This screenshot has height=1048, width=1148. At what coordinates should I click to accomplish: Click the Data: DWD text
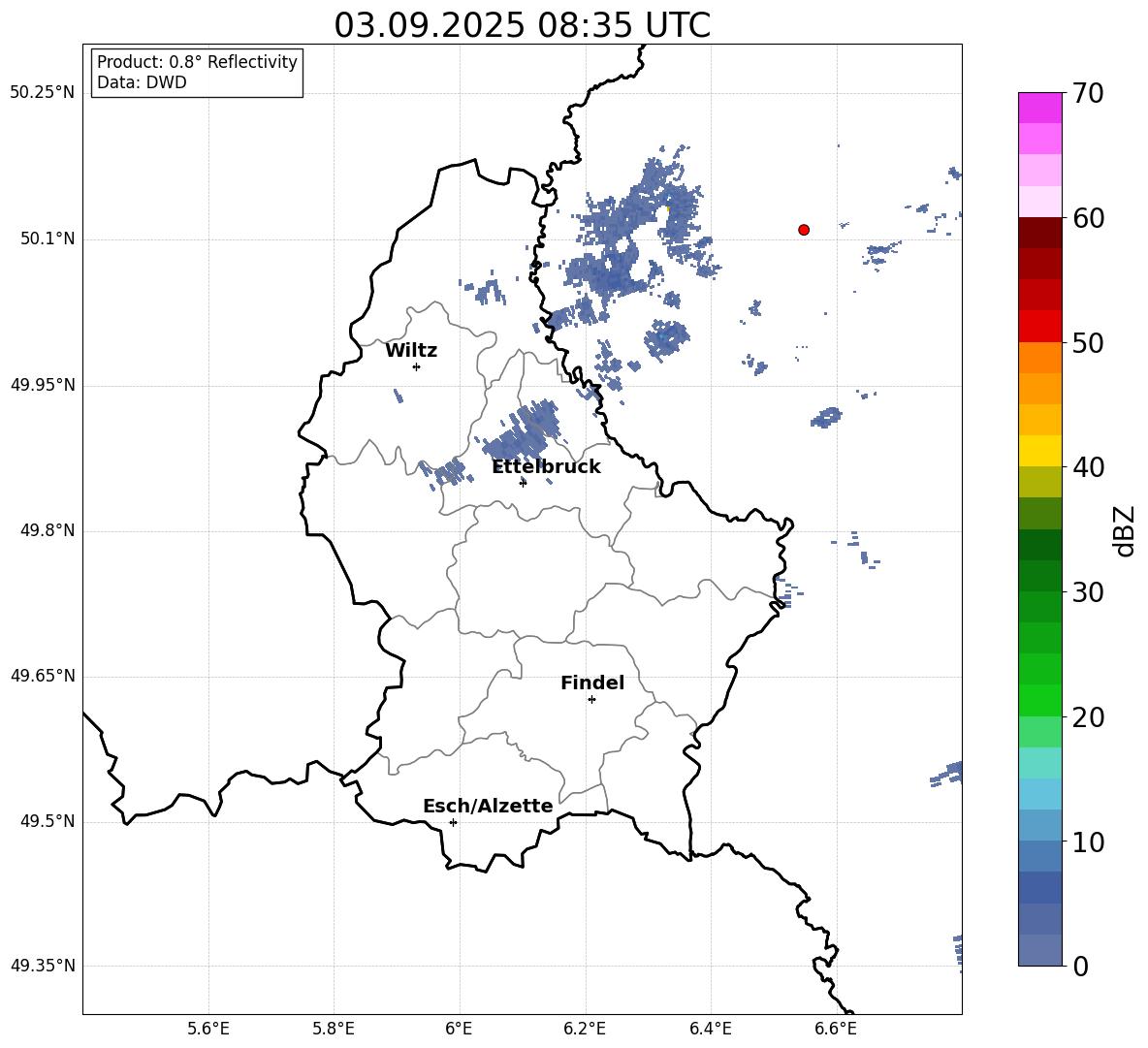coord(142,82)
